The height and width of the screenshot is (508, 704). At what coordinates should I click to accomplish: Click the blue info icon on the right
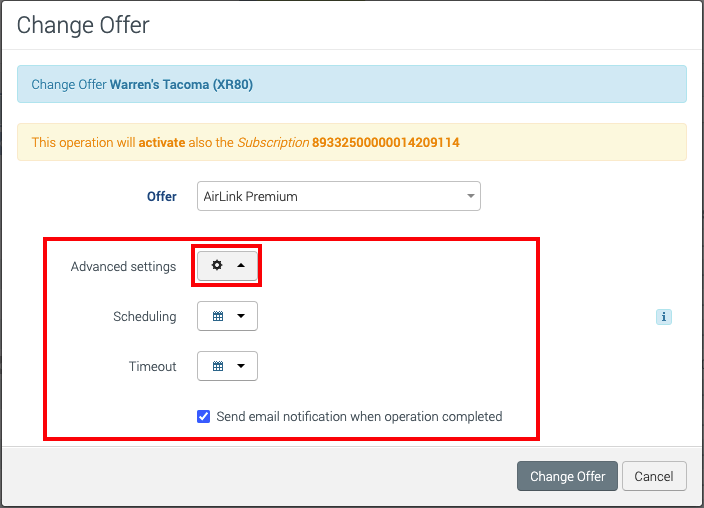(x=664, y=317)
